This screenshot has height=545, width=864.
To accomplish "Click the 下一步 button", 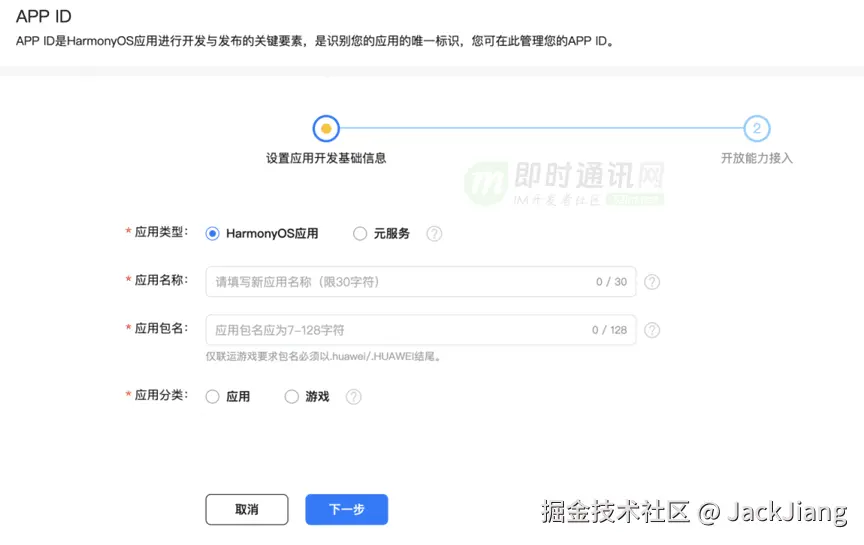I will (347, 509).
